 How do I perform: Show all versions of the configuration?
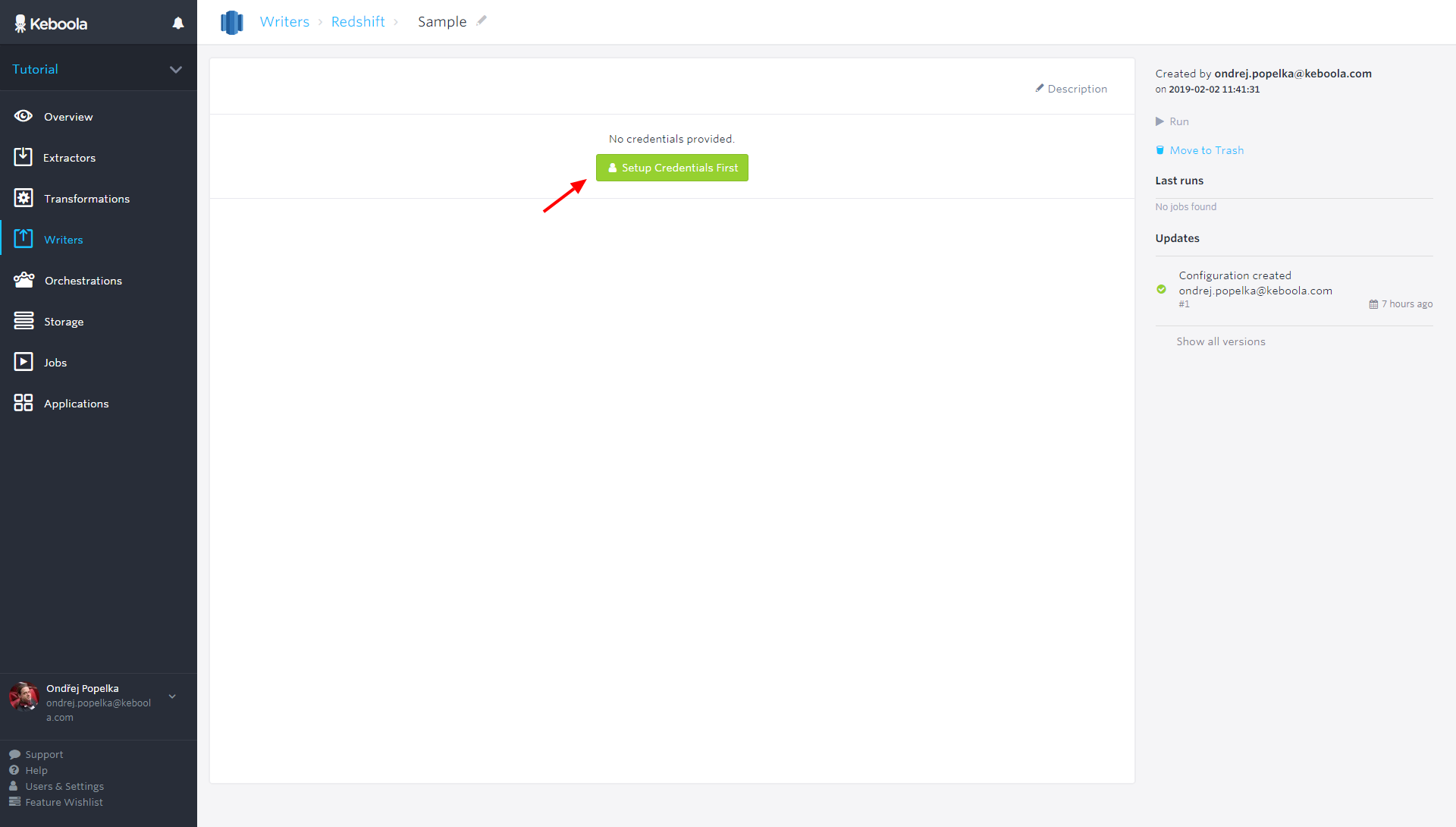pyautogui.click(x=1220, y=341)
